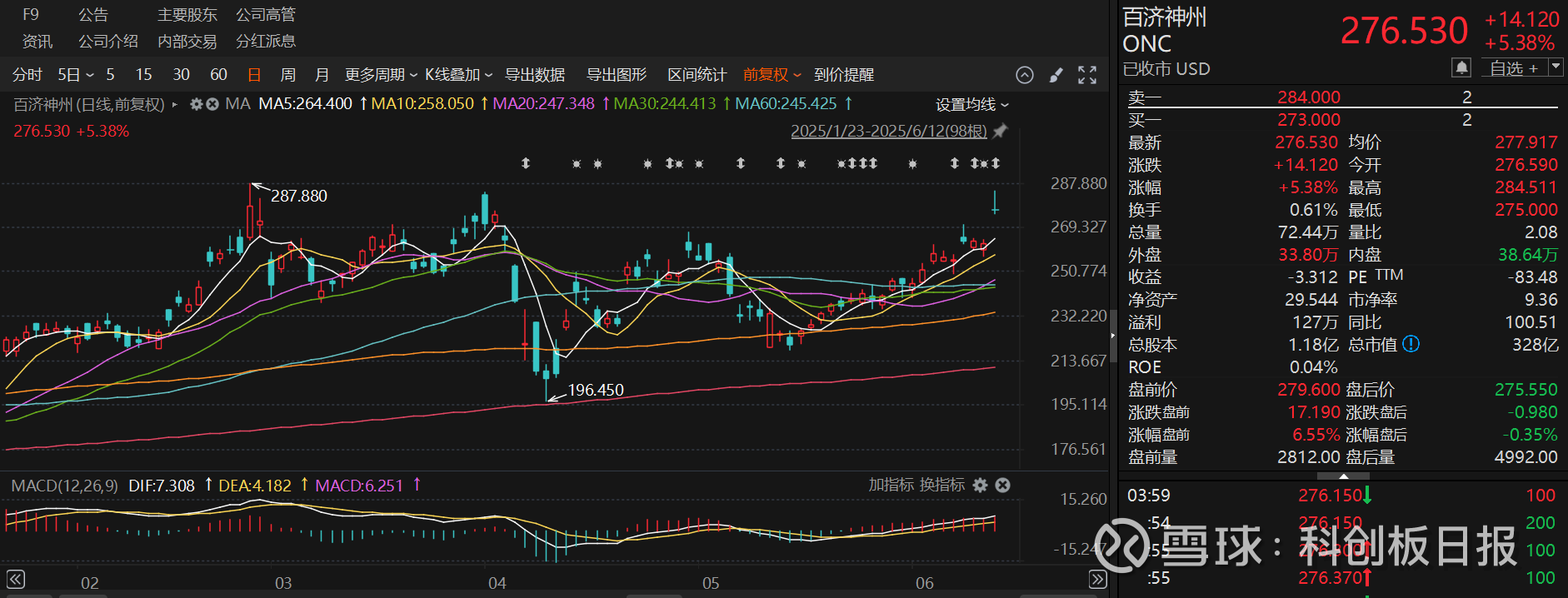Screen dimensions: 1568x598
Task: Select the 15-minute period
Action: [x=143, y=75]
